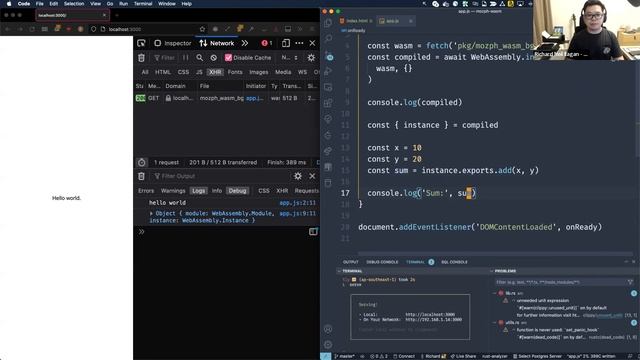Image resolution: width=640 pixels, height=360 pixels.
Task: Open app.js:9:11 source link in console
Action: click(298, 213)
